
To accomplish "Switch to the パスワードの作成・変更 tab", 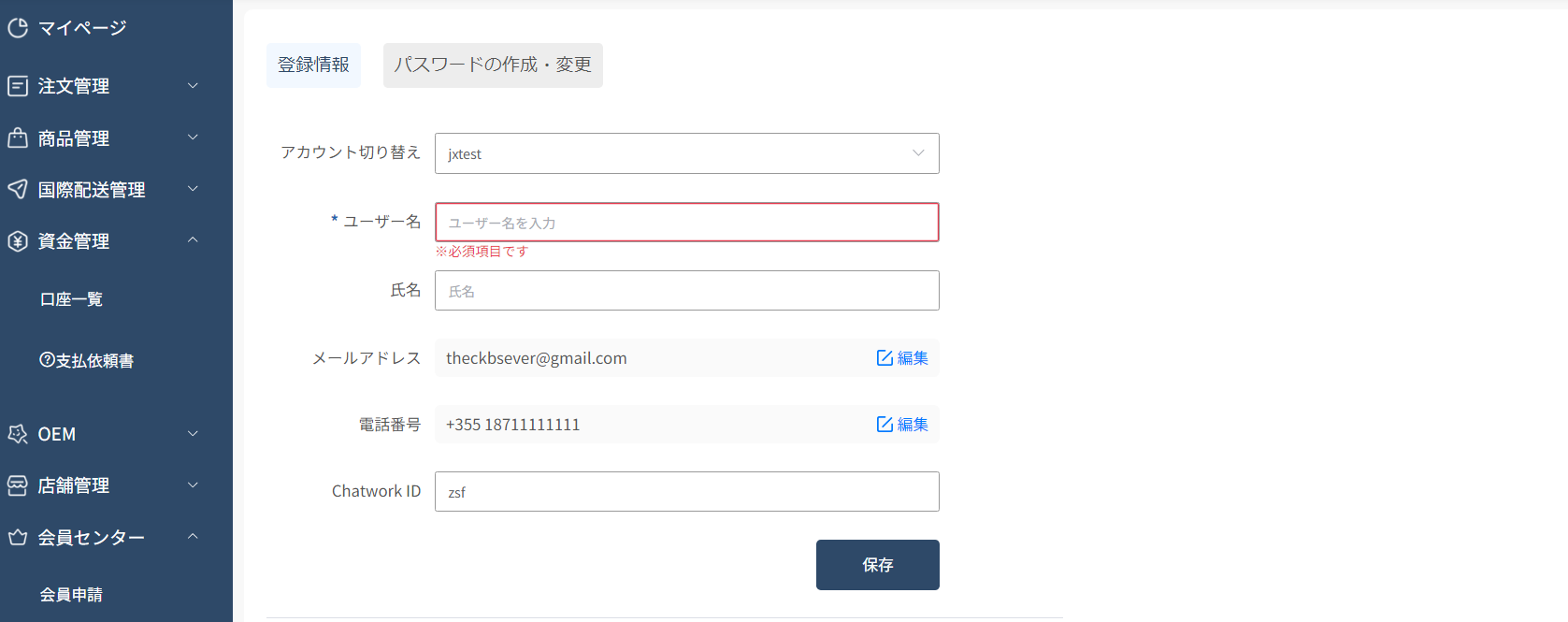I will [493, 65].
